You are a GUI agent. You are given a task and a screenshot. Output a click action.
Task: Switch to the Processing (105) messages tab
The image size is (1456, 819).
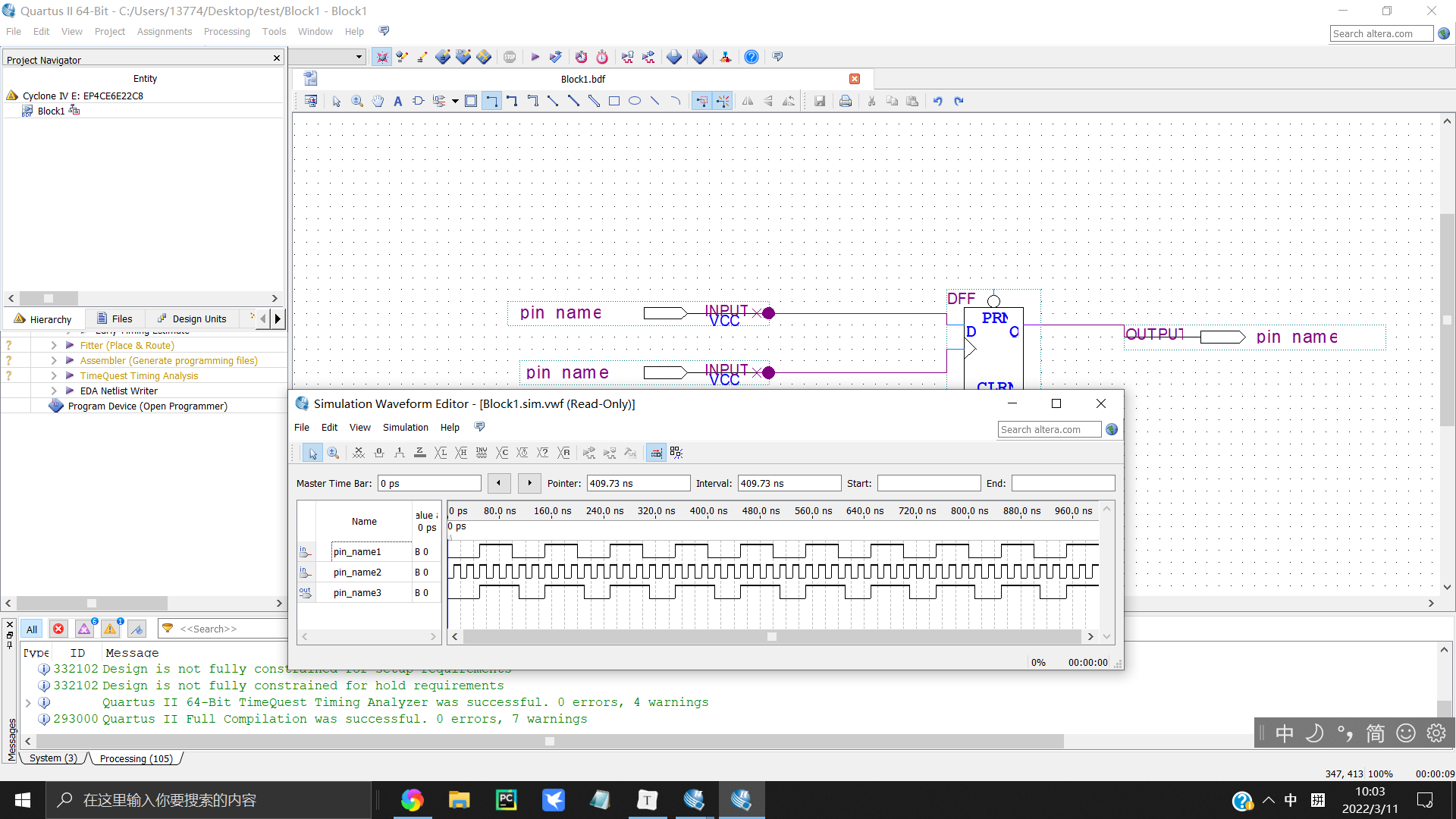point(136,758)
